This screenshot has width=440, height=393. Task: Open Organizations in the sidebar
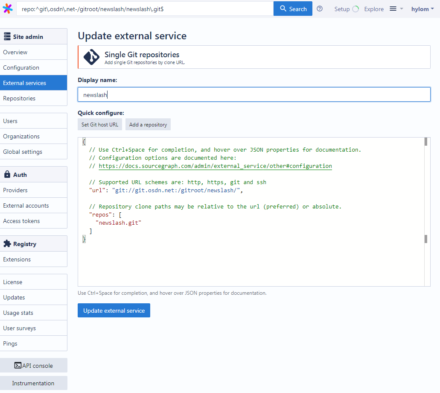(33, 136)
